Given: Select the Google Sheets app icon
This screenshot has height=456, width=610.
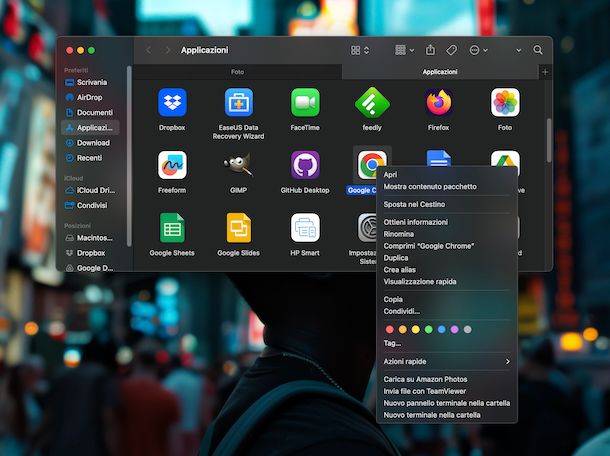Looking at the screenshot, I should (172, 228).
